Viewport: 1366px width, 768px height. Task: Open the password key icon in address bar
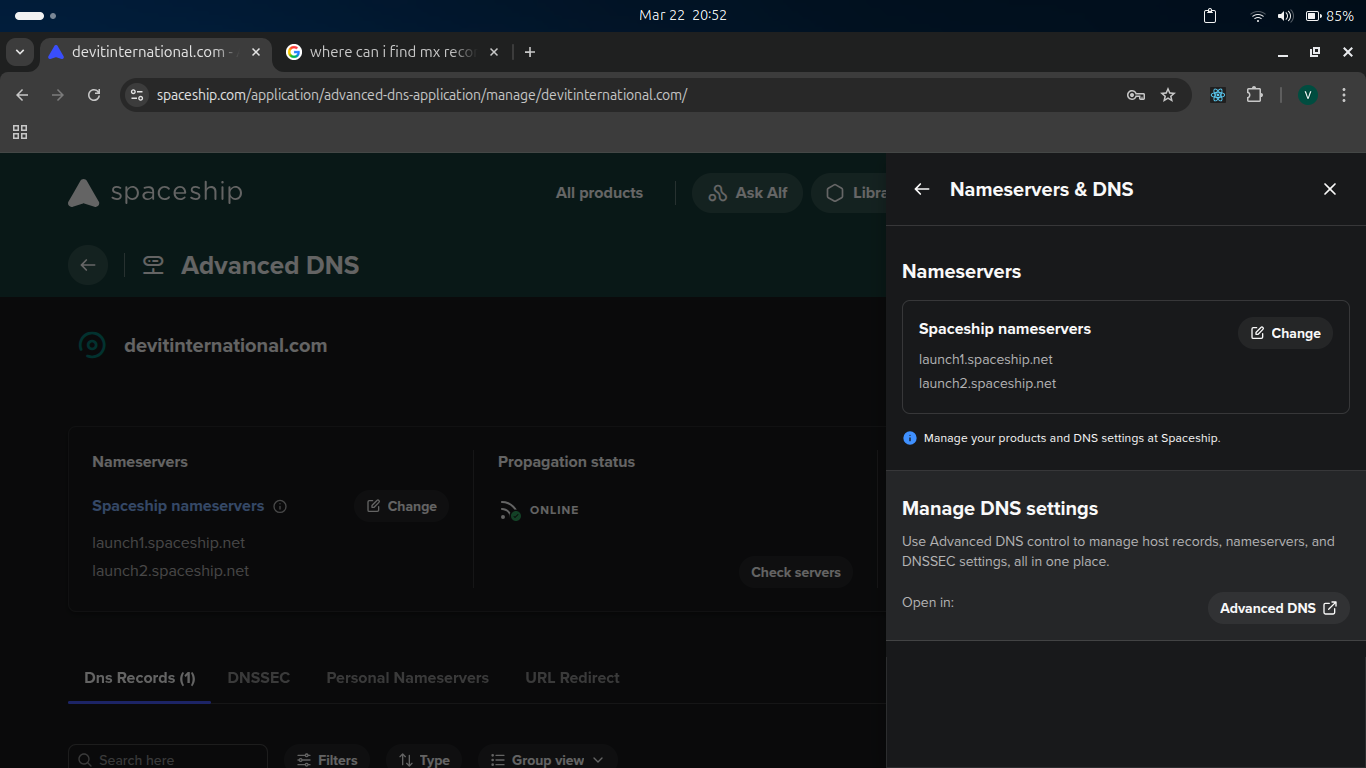[x=1135, y=95]
